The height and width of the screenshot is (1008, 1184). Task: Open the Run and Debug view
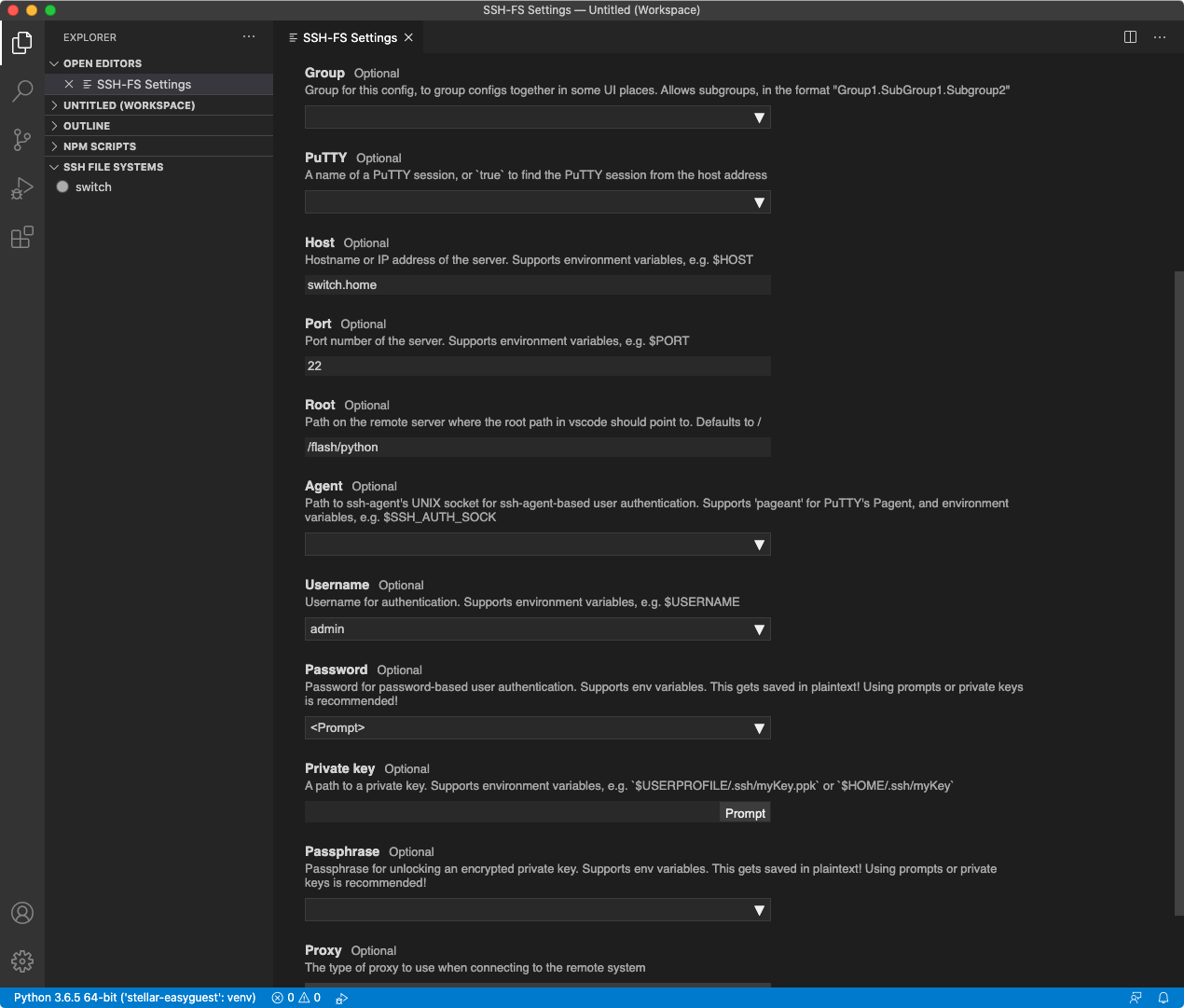point(22,188)
